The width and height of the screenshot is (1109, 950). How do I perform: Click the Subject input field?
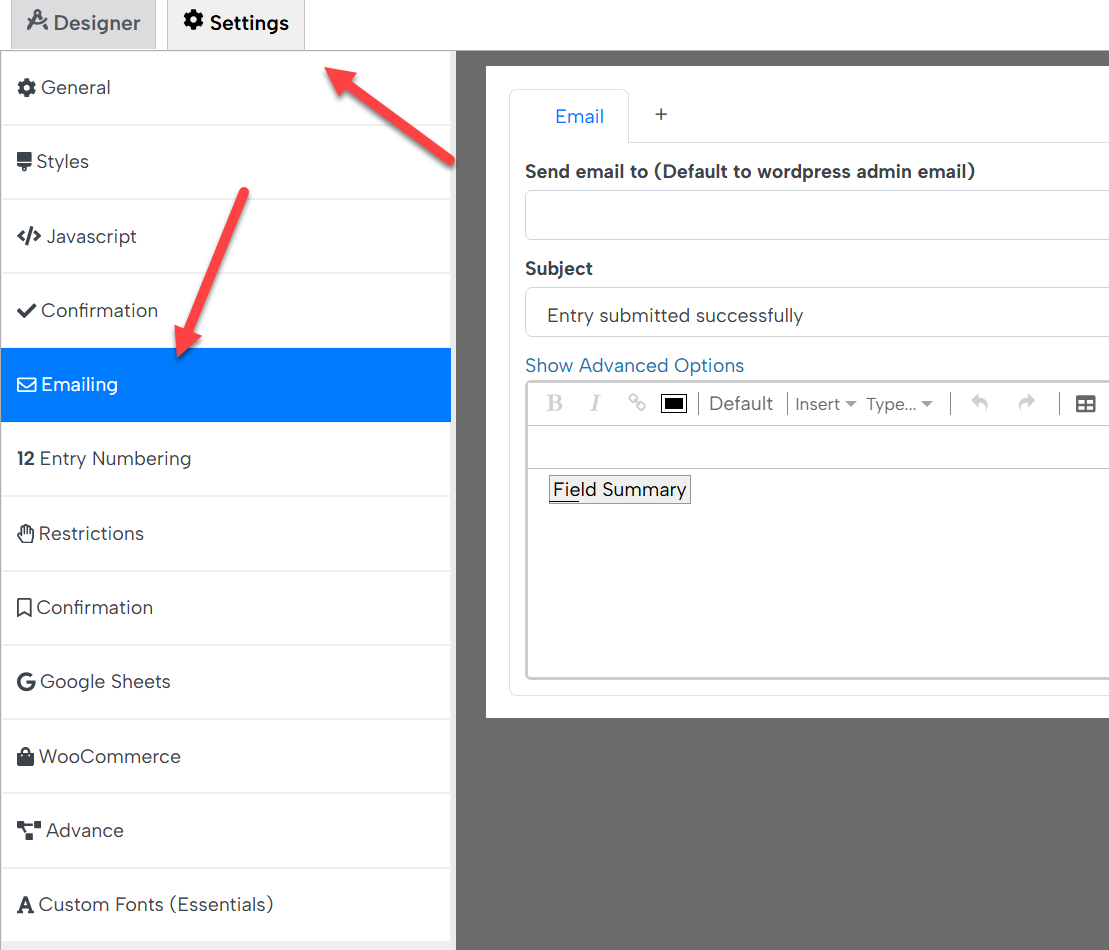pos(800,313)
